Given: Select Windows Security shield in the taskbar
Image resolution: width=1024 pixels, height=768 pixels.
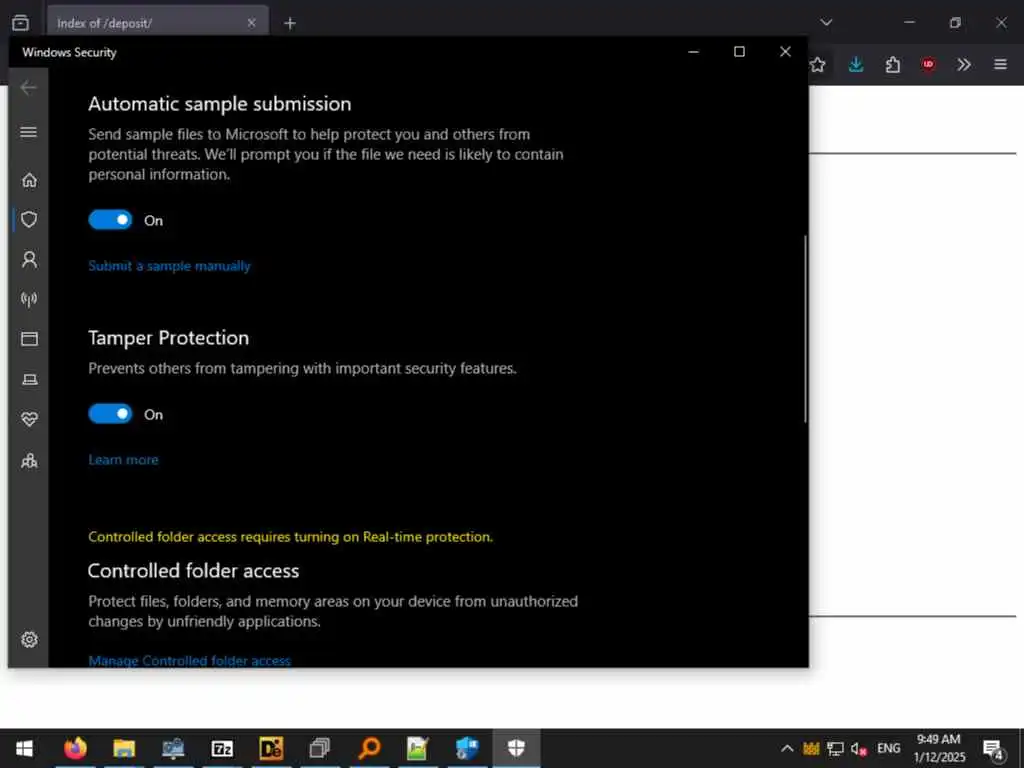Looking at the screenshot, I should tap(516, 748).
